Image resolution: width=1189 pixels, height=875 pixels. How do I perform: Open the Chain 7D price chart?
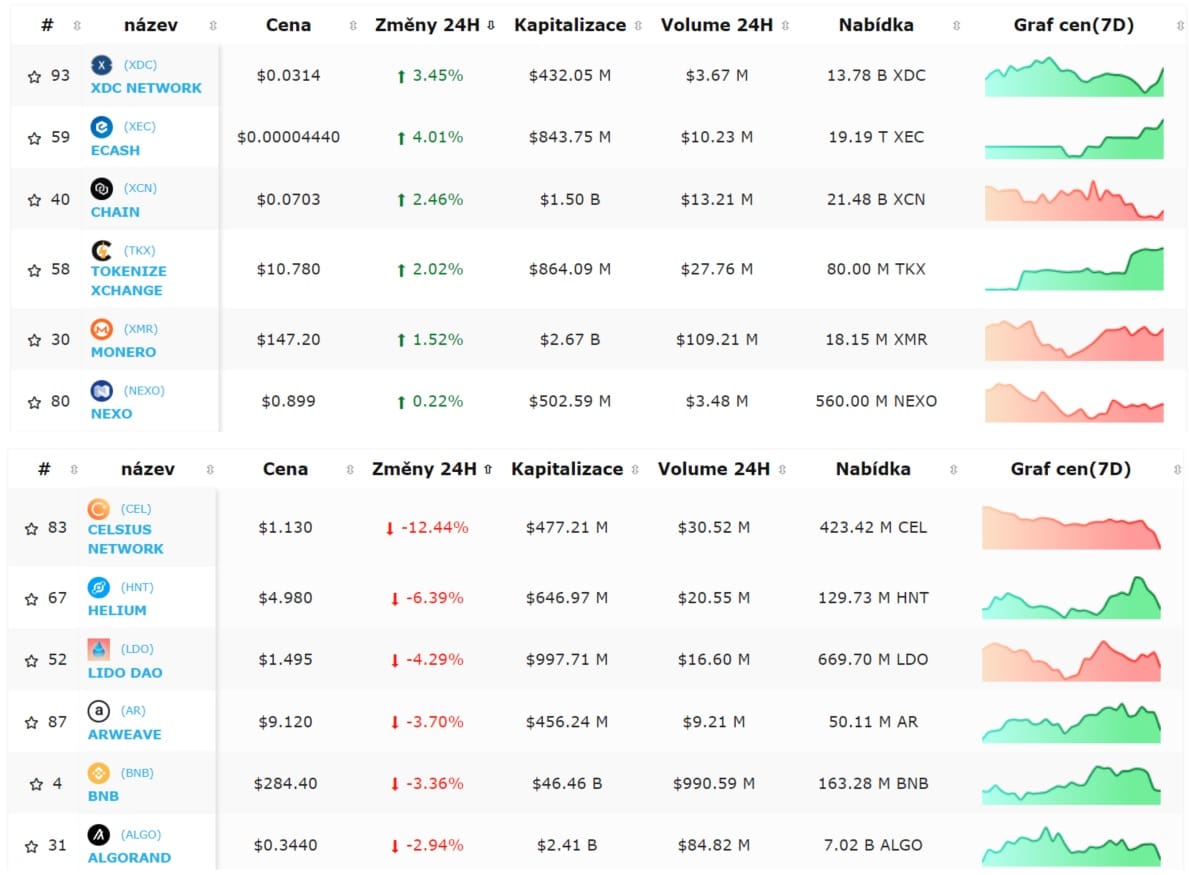point(1074,200)
